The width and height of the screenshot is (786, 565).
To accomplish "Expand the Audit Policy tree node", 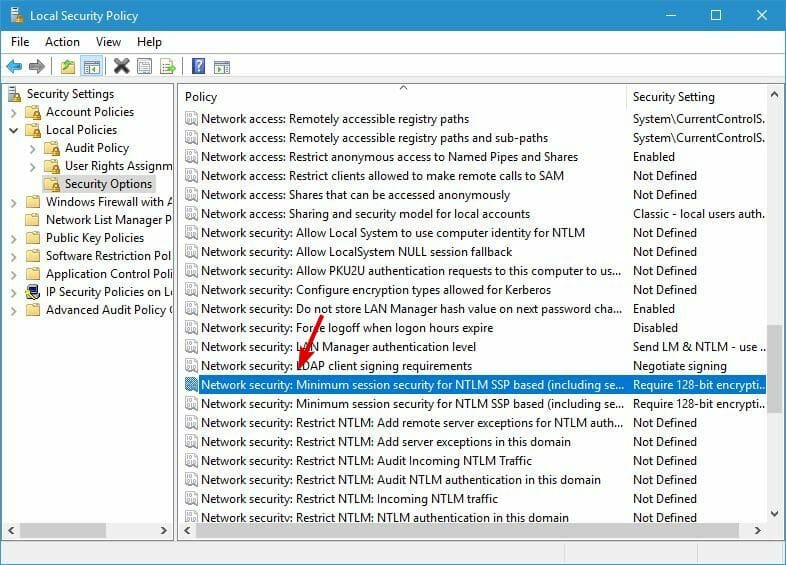I will [33, 149].
